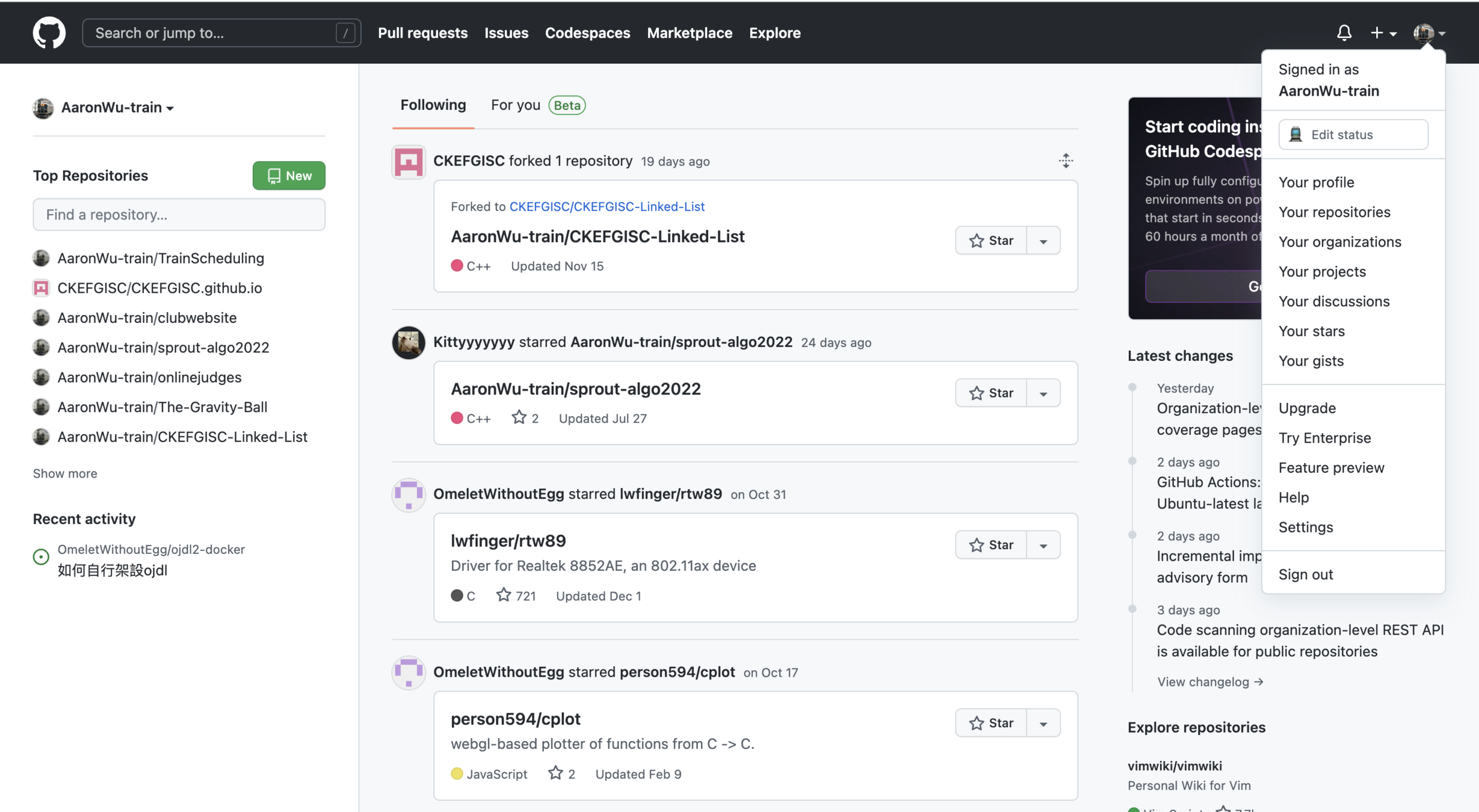Open Pull requests in top navigation
Image resolution: width=1479 pixels, height=812 pixels.
click(422, 32)
